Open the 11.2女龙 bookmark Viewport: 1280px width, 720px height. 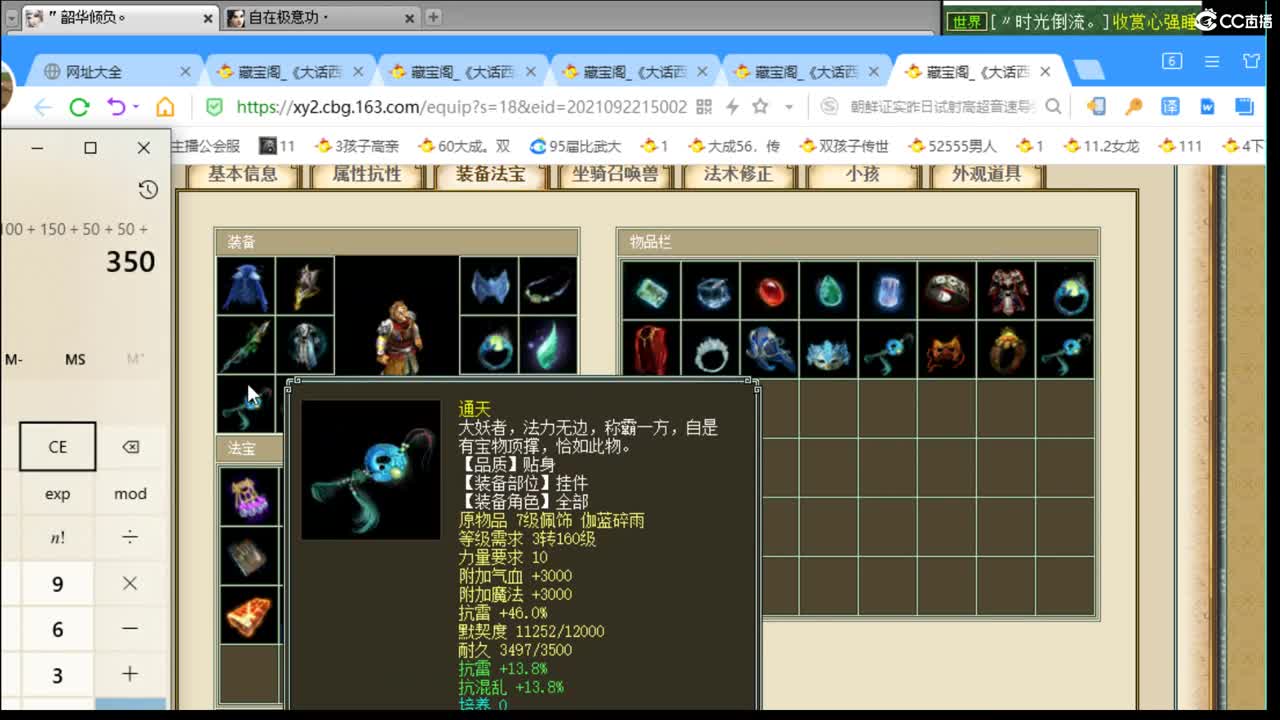[1100, 146]
